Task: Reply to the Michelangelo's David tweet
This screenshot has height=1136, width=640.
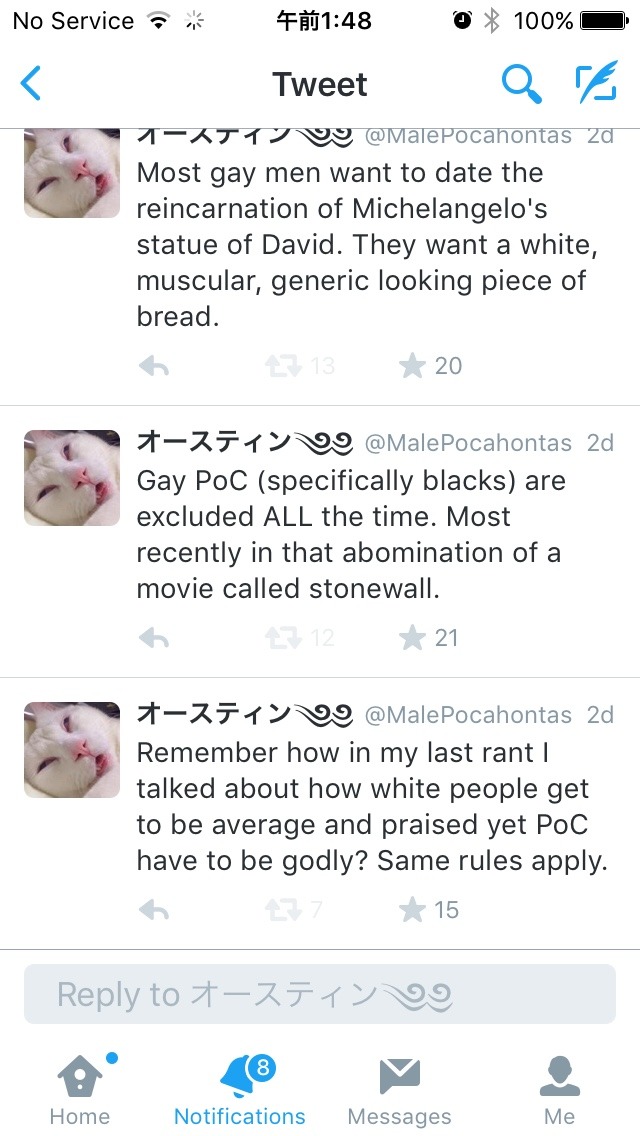Action: click(154, 366)
